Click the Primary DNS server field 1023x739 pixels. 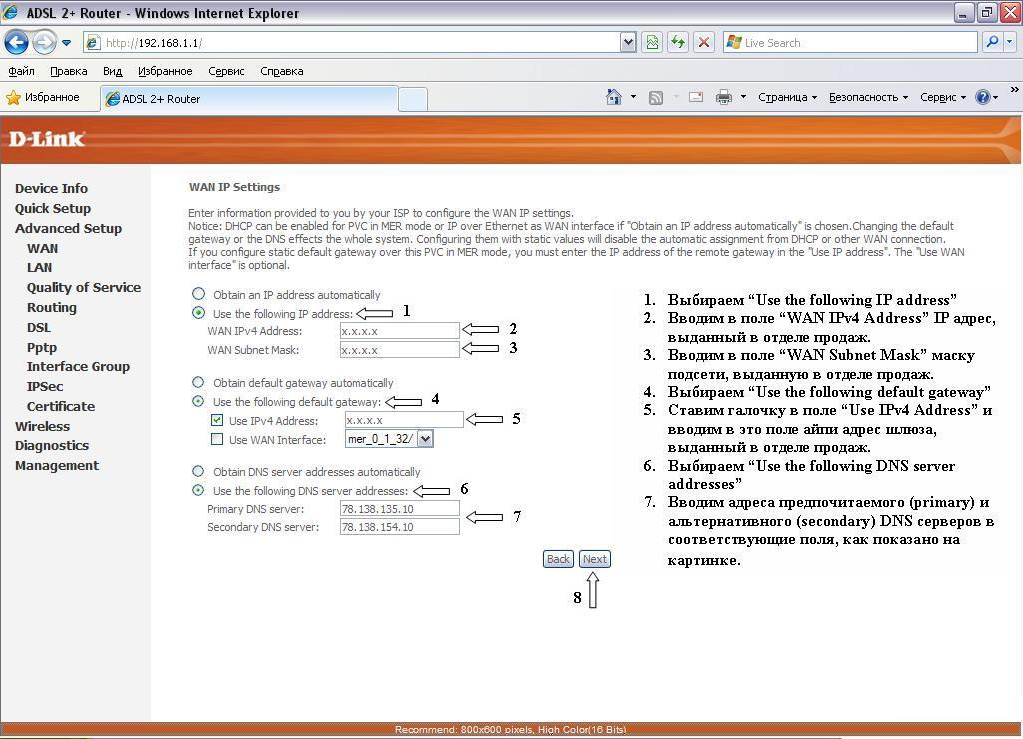pyautogui.click(x=399, y=509)
